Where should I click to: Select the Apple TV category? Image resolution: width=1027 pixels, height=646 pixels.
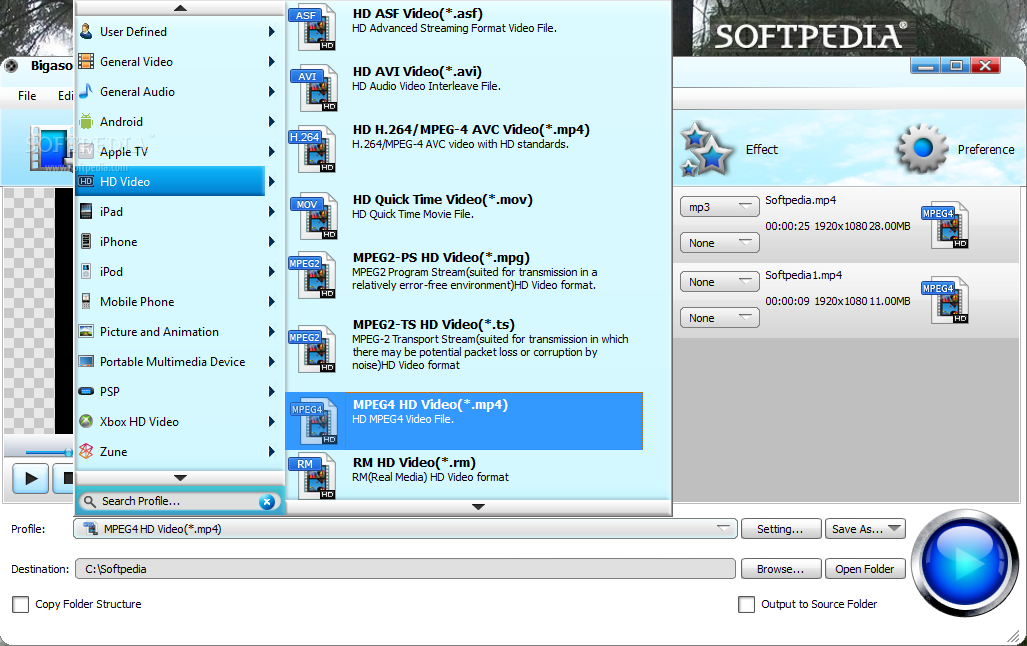click(170, 151)
